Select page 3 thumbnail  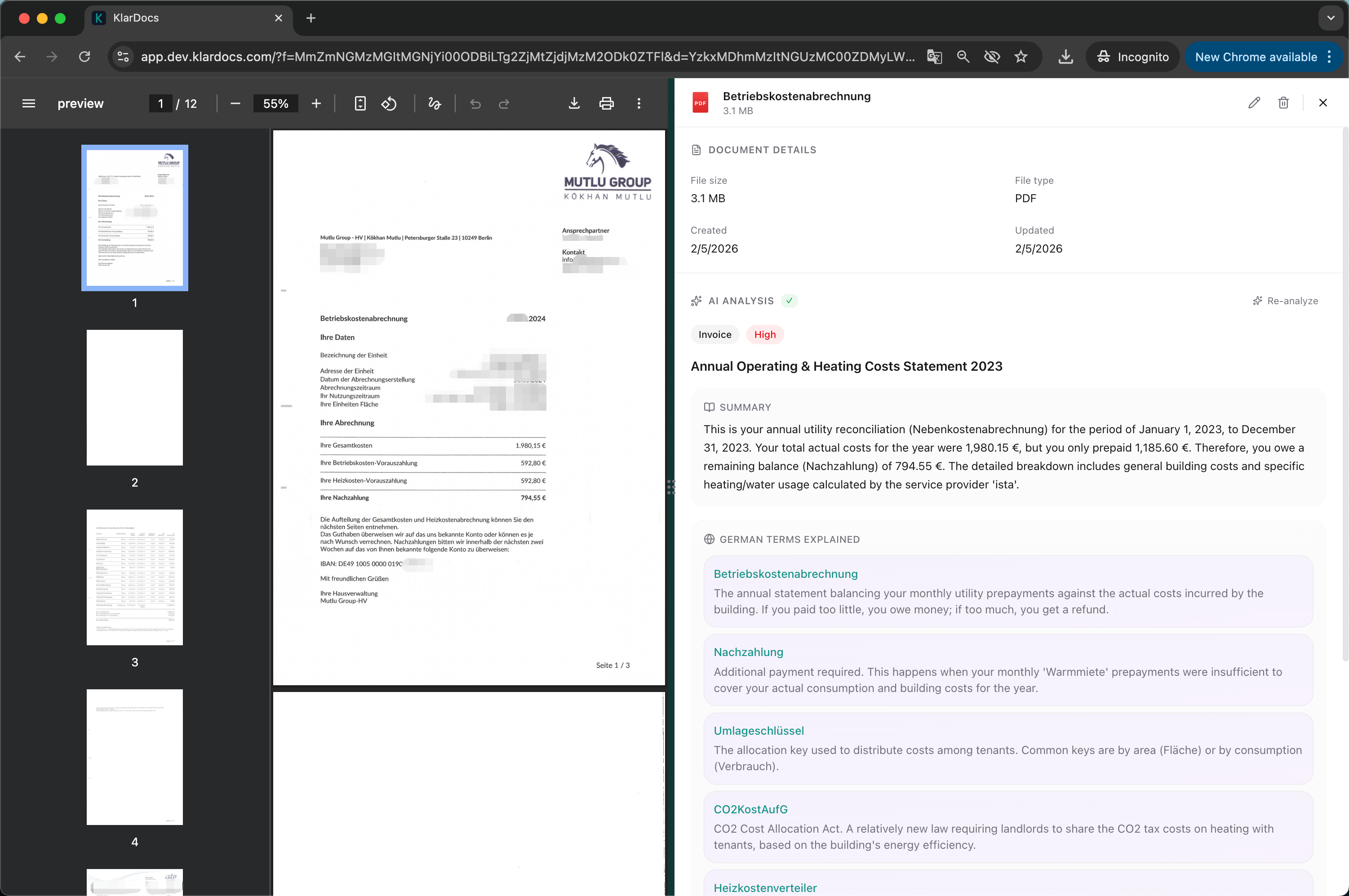135,577
